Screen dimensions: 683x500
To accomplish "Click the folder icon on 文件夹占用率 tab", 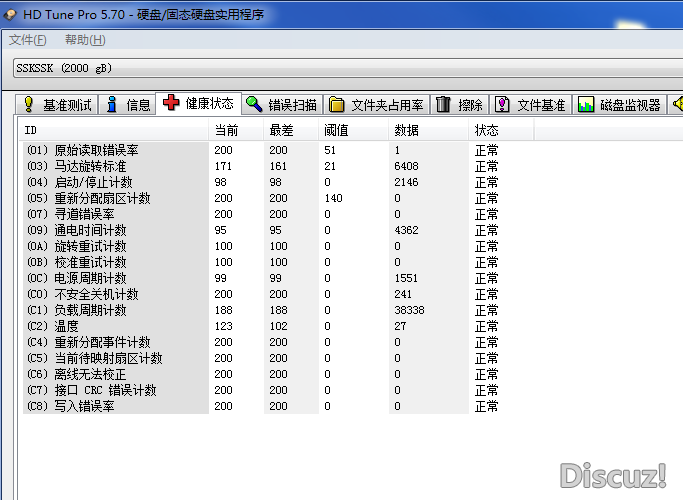I will pos(336,105).
